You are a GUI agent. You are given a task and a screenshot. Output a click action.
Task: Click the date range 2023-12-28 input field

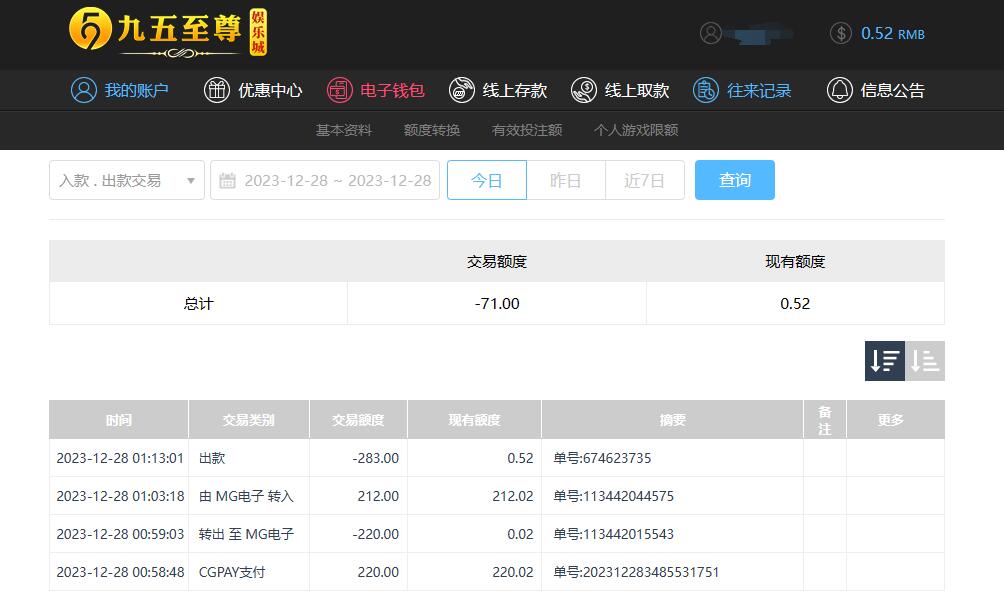coord(325,180)
